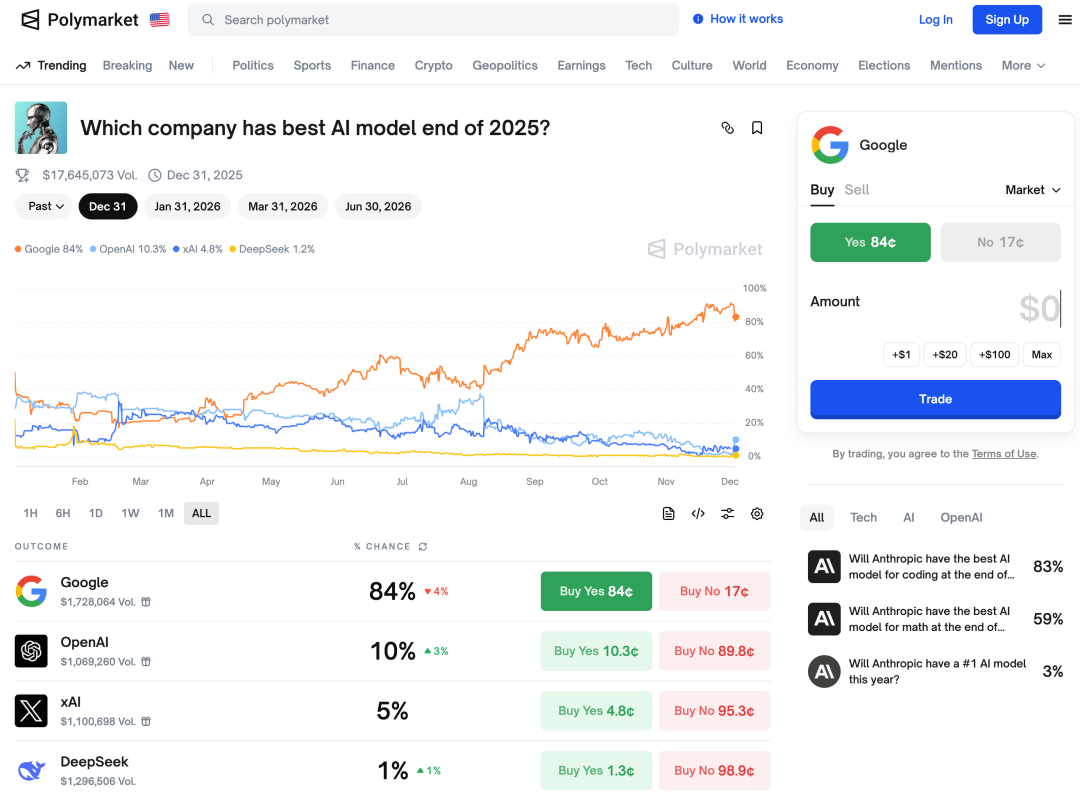This screenshot has height=796, width=1080.
Task: Open the Terms of Use link
Action: tap(1003, 454)
